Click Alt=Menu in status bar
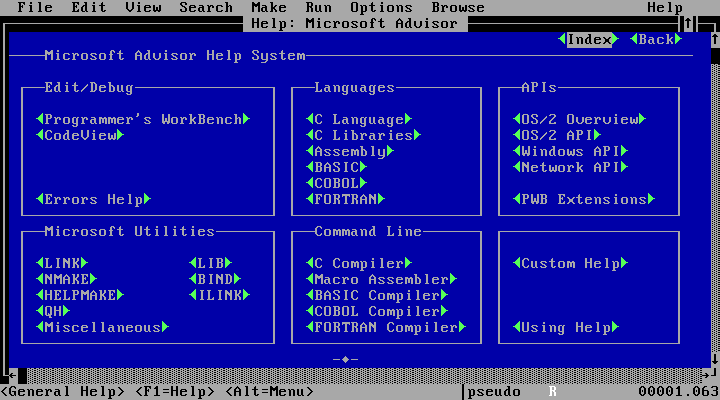The height and width of the screenshot is (400, 720). click(x=269, y=392)
